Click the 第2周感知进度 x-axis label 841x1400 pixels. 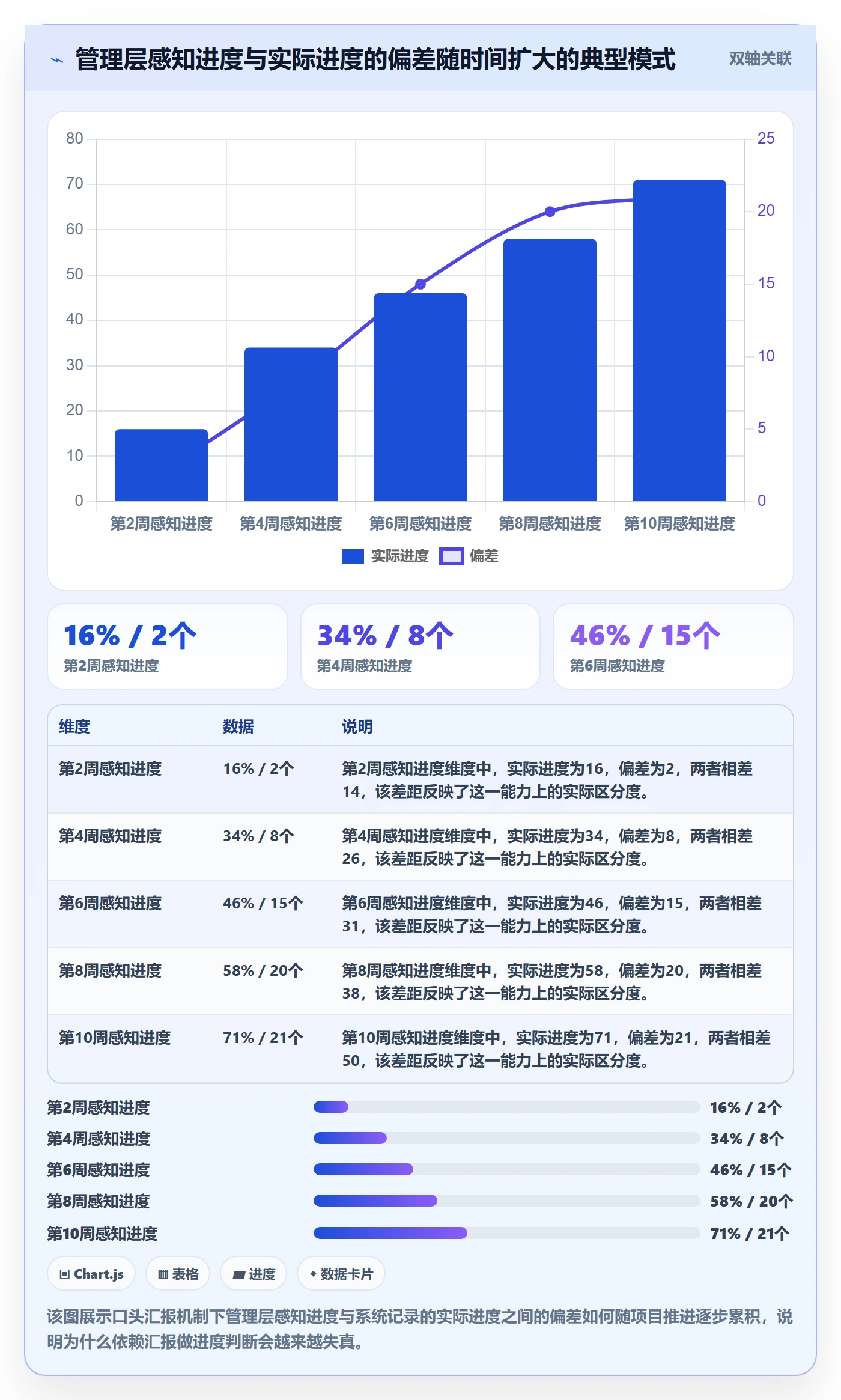[161, 524]
